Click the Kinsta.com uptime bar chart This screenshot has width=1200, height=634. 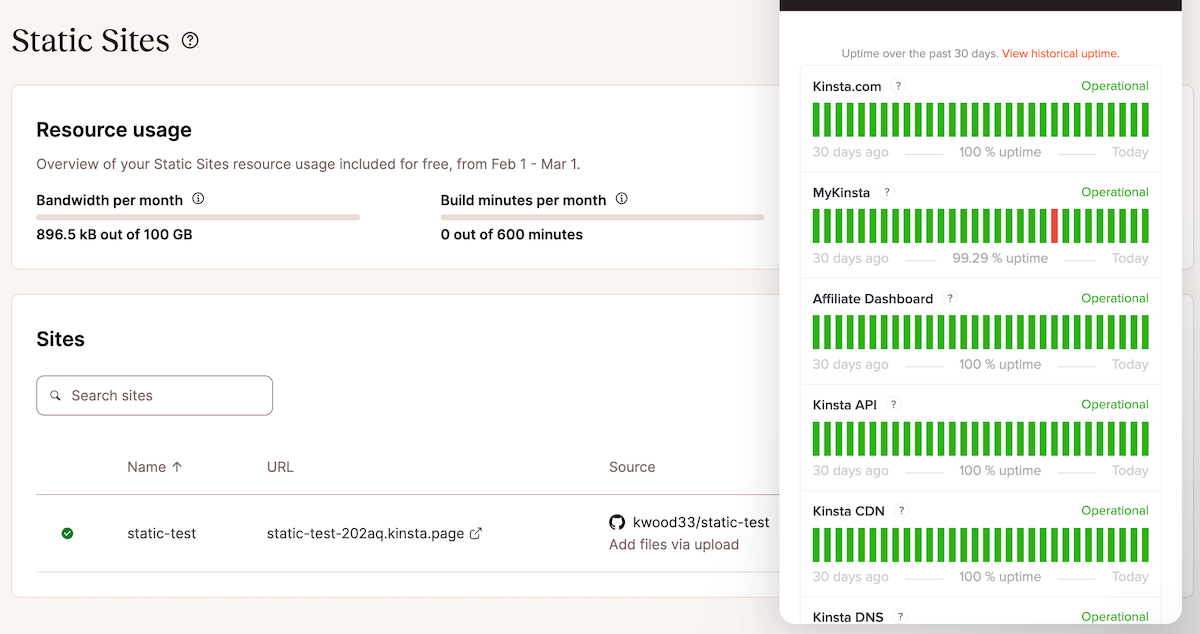pos(981,120)
